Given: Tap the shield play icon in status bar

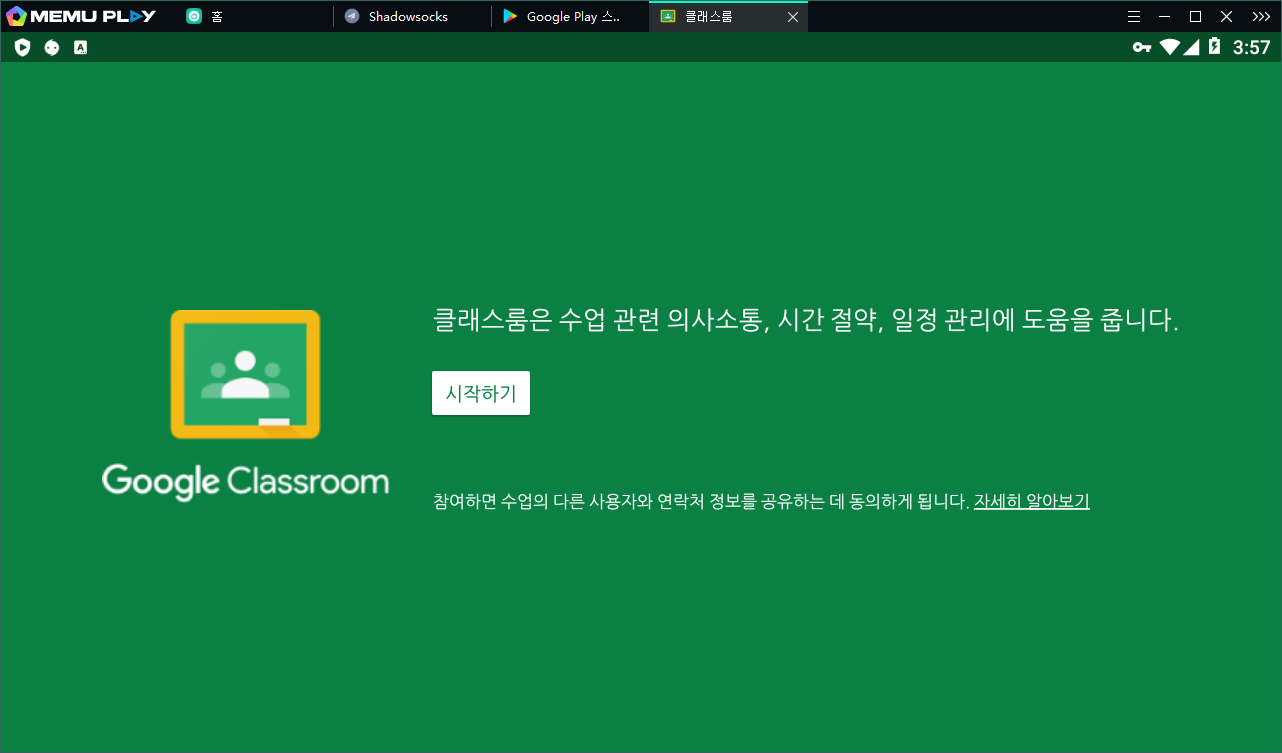Looking at the screenshot, I should (23, 47).
